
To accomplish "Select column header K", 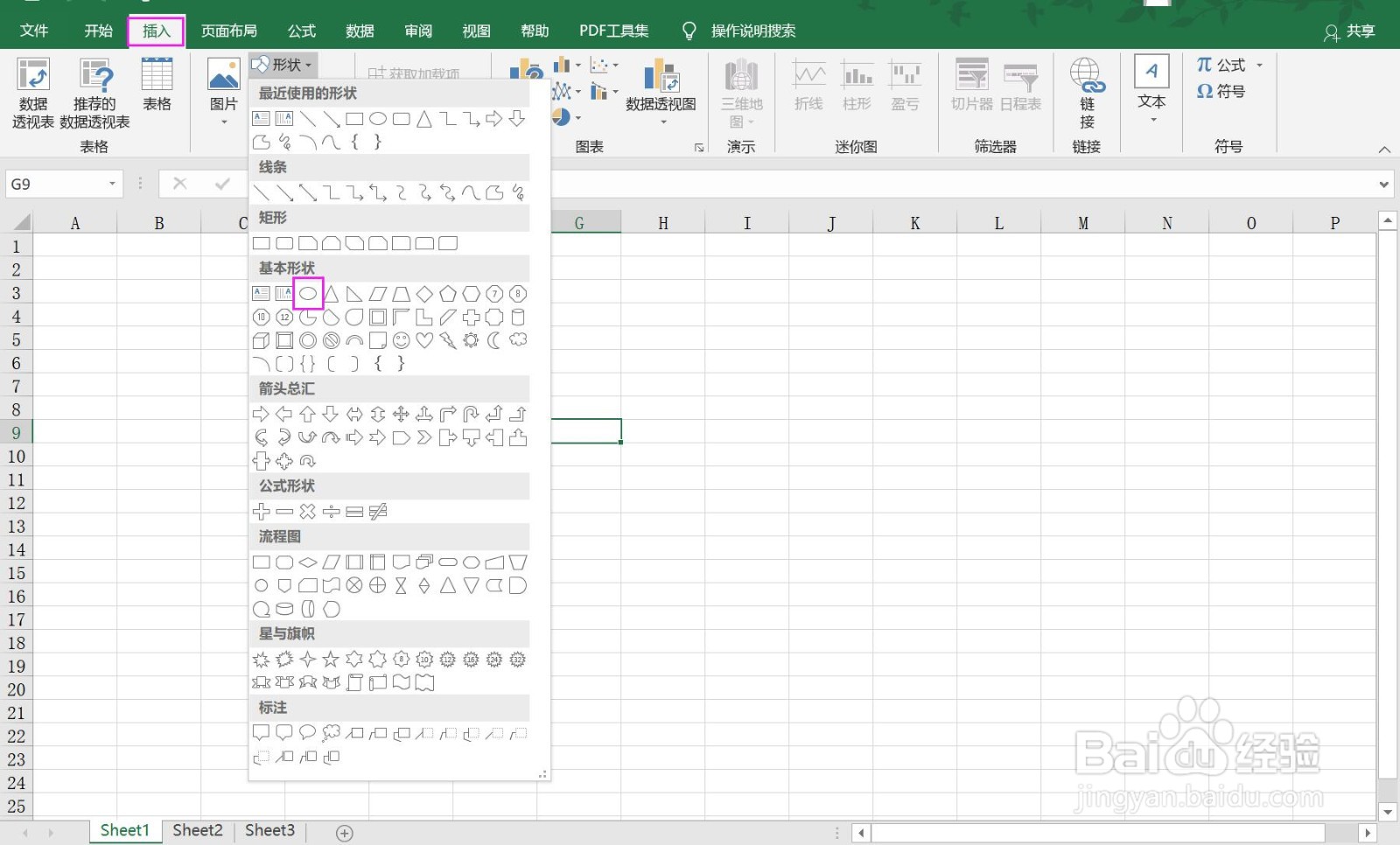I will pos(915,223).
